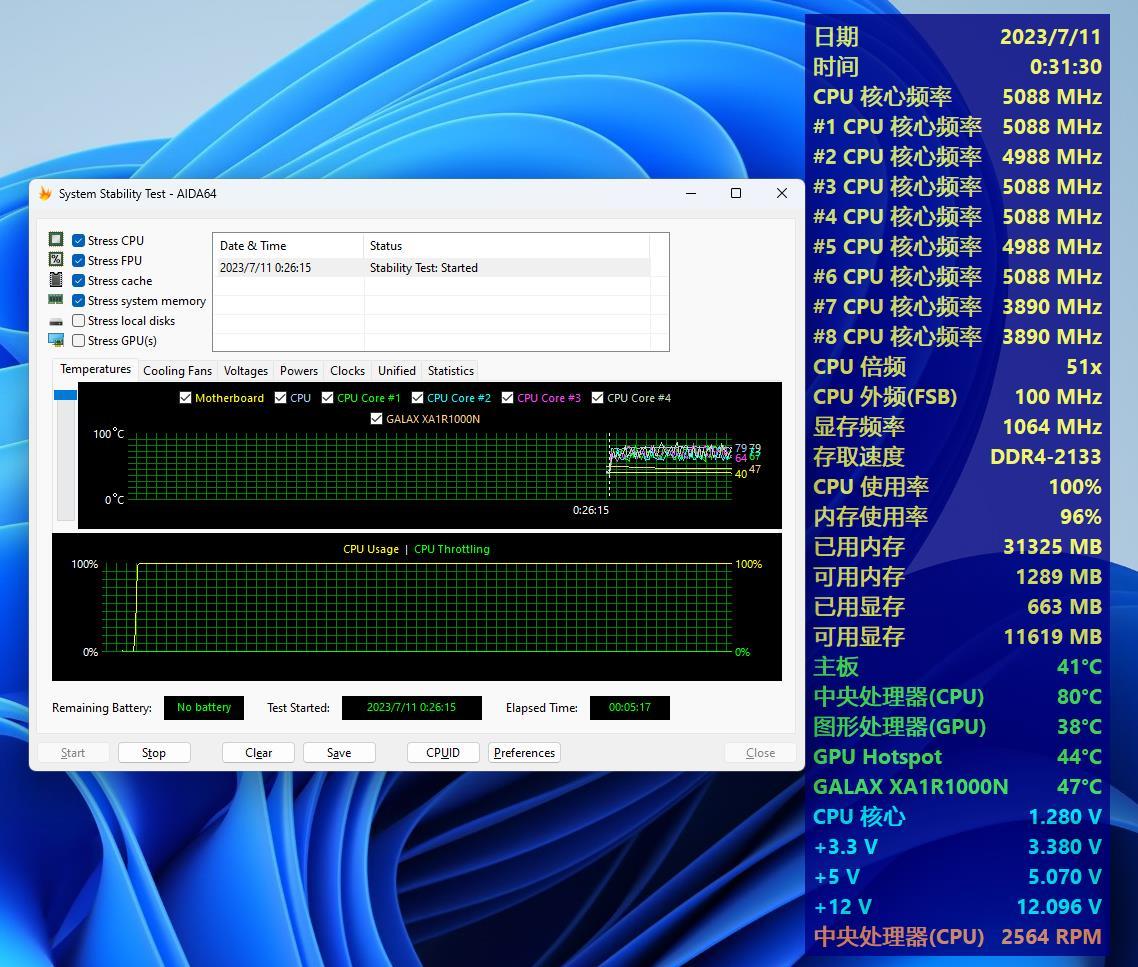Toggle the CPU Core #1 graph checkbox
The width and height of the screenshot is (1138, 967).
(327, 398)
